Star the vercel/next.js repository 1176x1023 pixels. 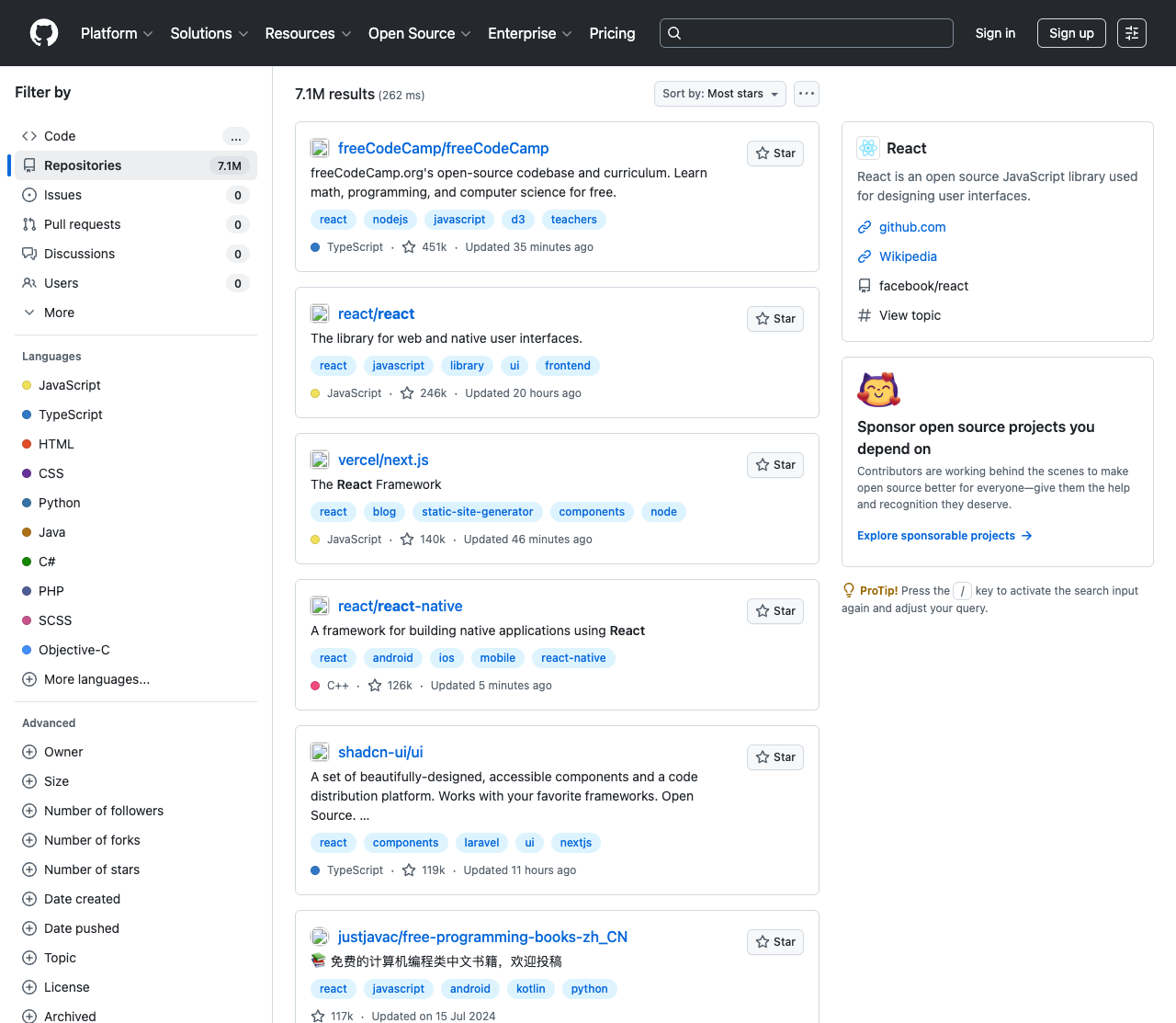(x=775, y=465)
